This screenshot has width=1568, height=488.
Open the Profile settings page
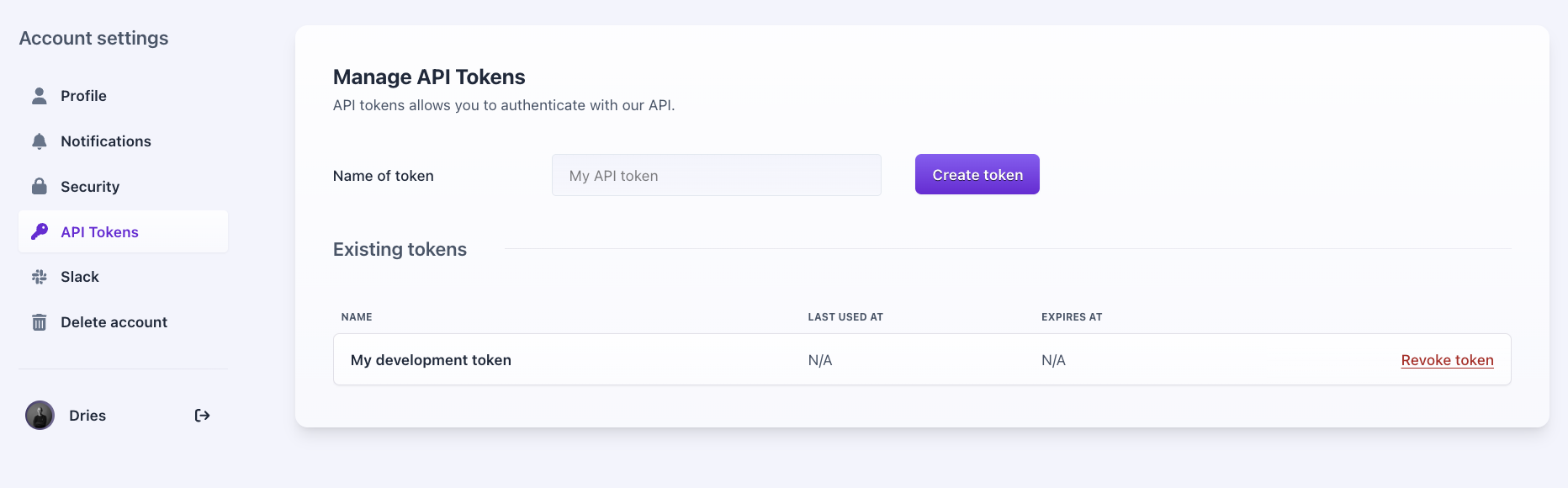tap(83, 96)
